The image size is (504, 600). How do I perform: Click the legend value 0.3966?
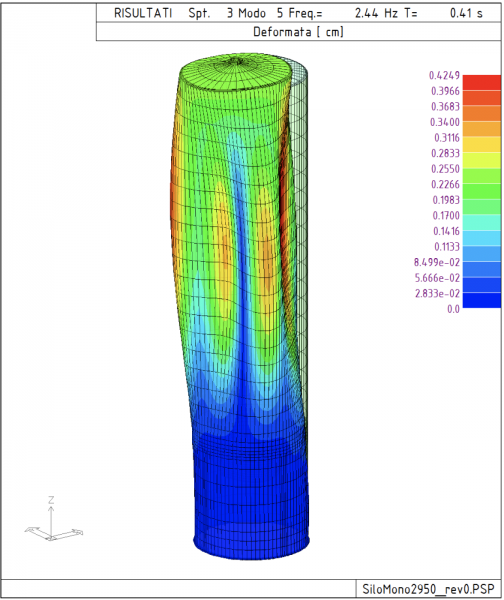[445, 91]
